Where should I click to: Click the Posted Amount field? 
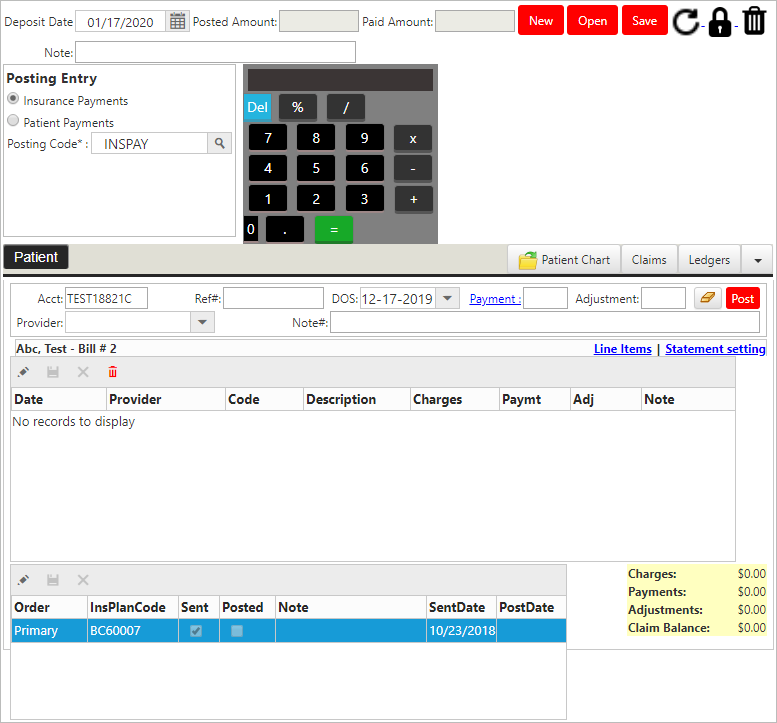pyautogui.click(x=319, y=21)
